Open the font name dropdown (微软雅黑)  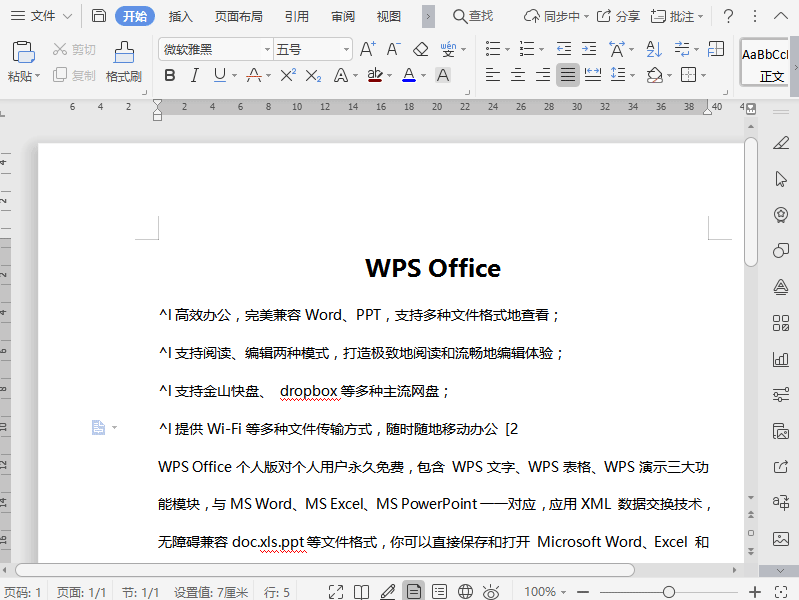tap(267, 49)
